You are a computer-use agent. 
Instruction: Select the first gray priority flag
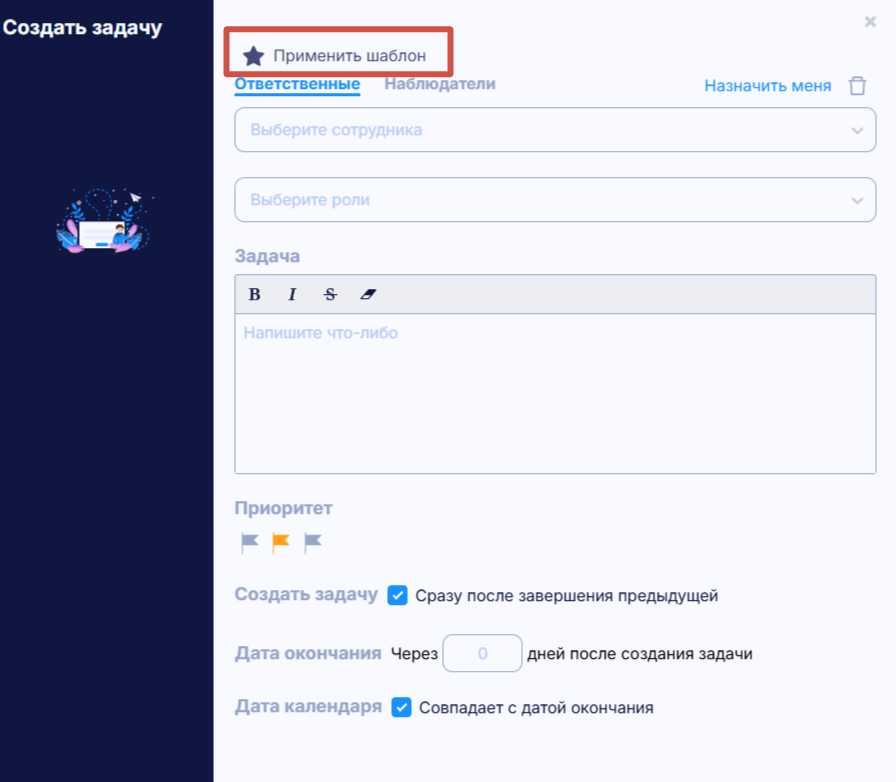click(250, 542)
